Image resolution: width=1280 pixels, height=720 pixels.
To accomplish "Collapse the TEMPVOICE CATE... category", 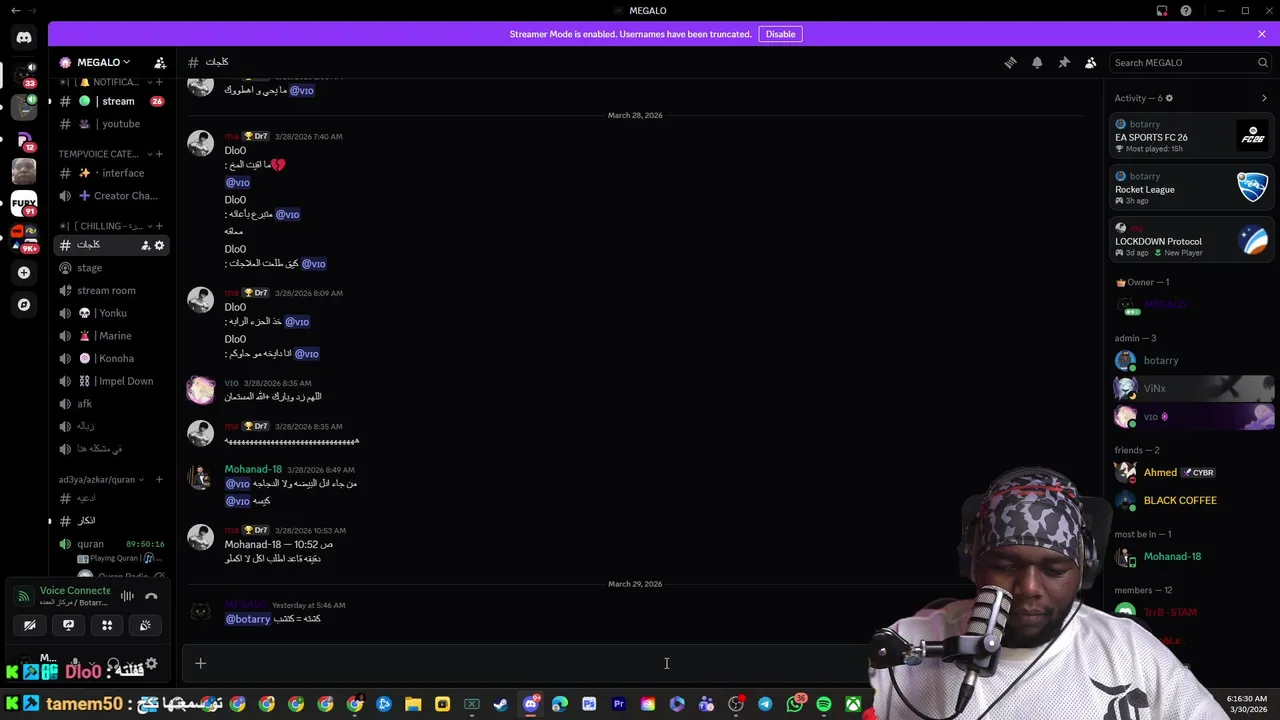I will (104, 154).
